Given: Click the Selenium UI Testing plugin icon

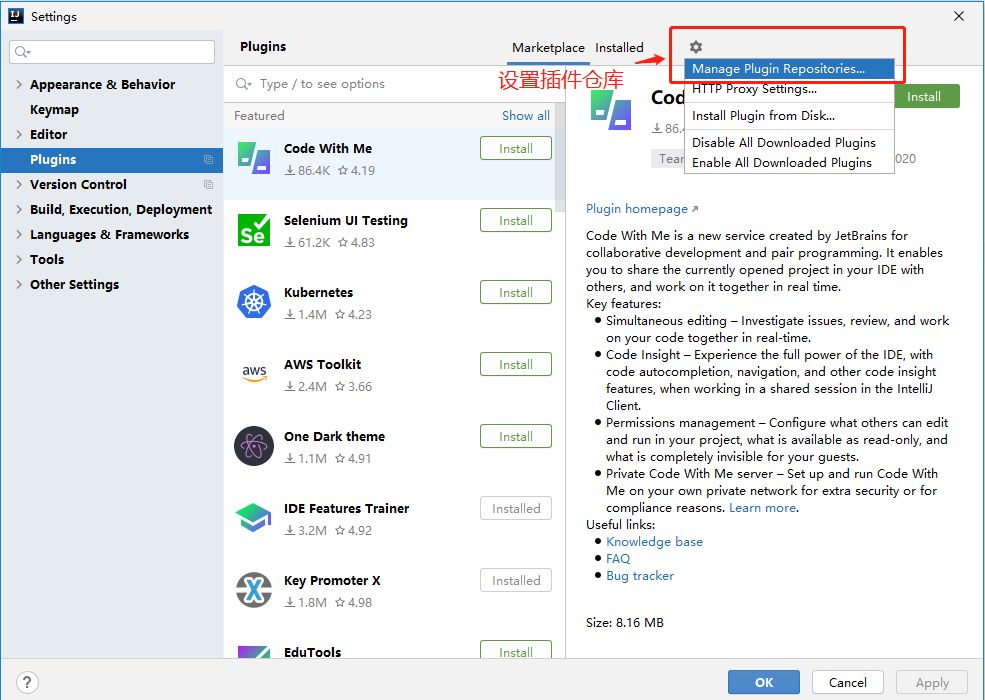Looking at the screenshot, I should (254, 230).
